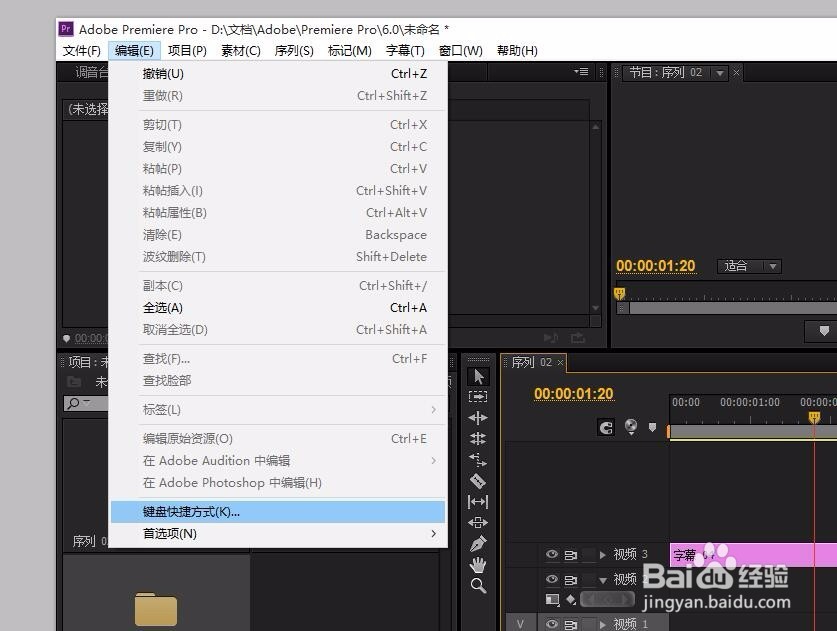The width and height of the screenshot is (837, 631).
Task: Toggle track lock box on 视频 1
Action: pos(588,624)
